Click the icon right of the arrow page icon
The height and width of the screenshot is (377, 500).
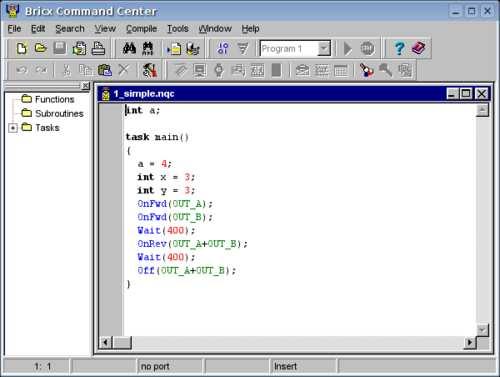pos(193,49)
